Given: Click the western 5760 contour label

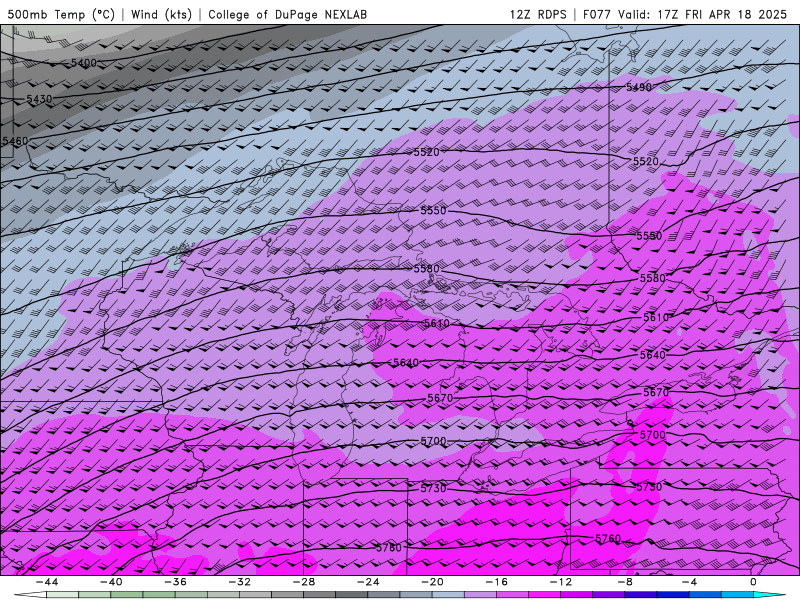Looking at the screenshot, I should tap(389, 547).
